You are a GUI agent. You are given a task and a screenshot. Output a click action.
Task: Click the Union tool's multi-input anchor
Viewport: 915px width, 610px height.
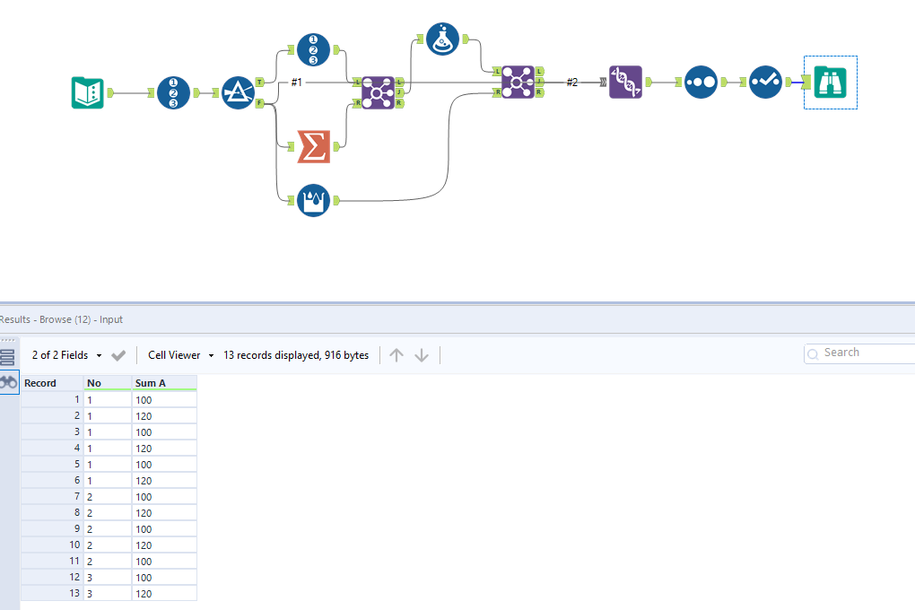pos(603,82)
